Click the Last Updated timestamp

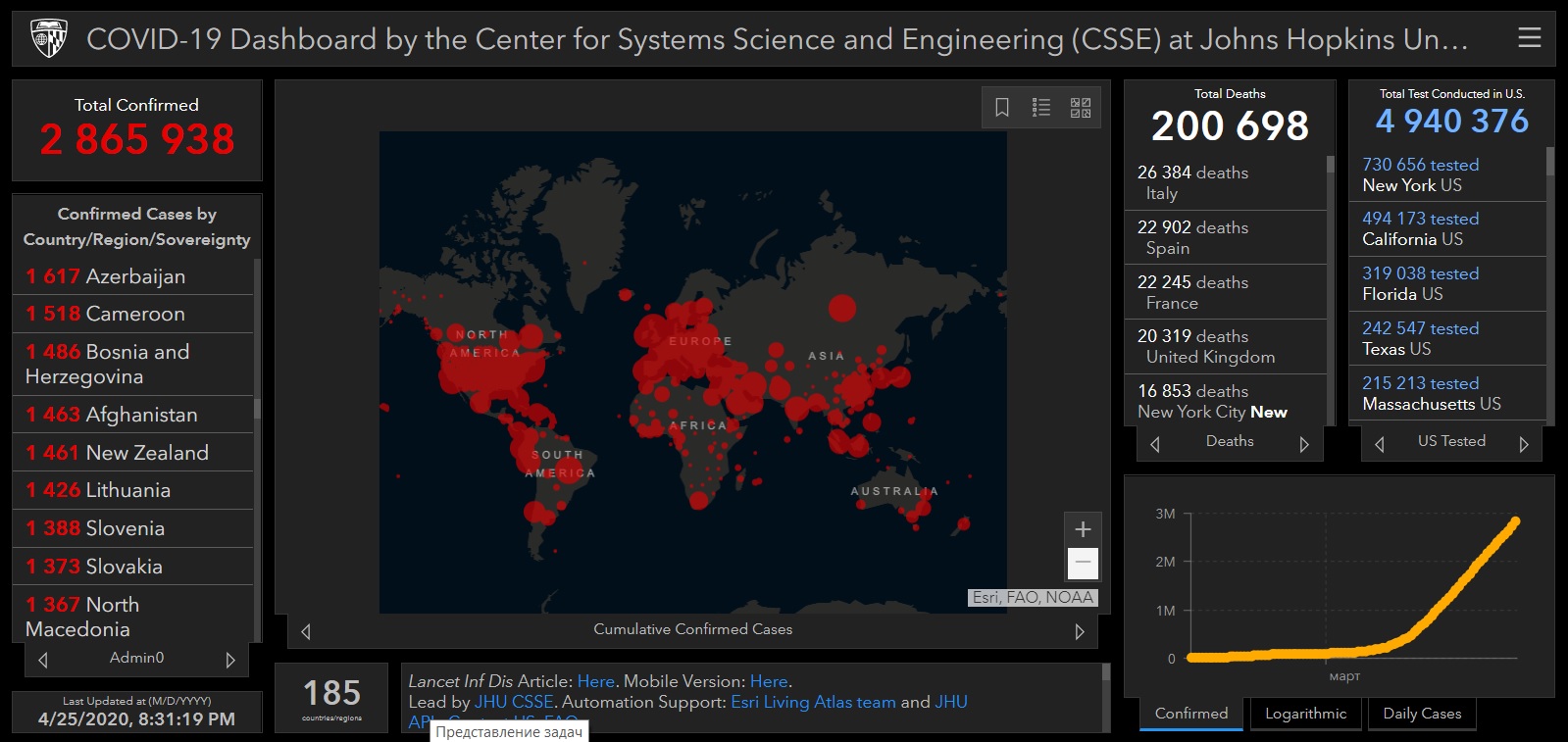point(136,718)
